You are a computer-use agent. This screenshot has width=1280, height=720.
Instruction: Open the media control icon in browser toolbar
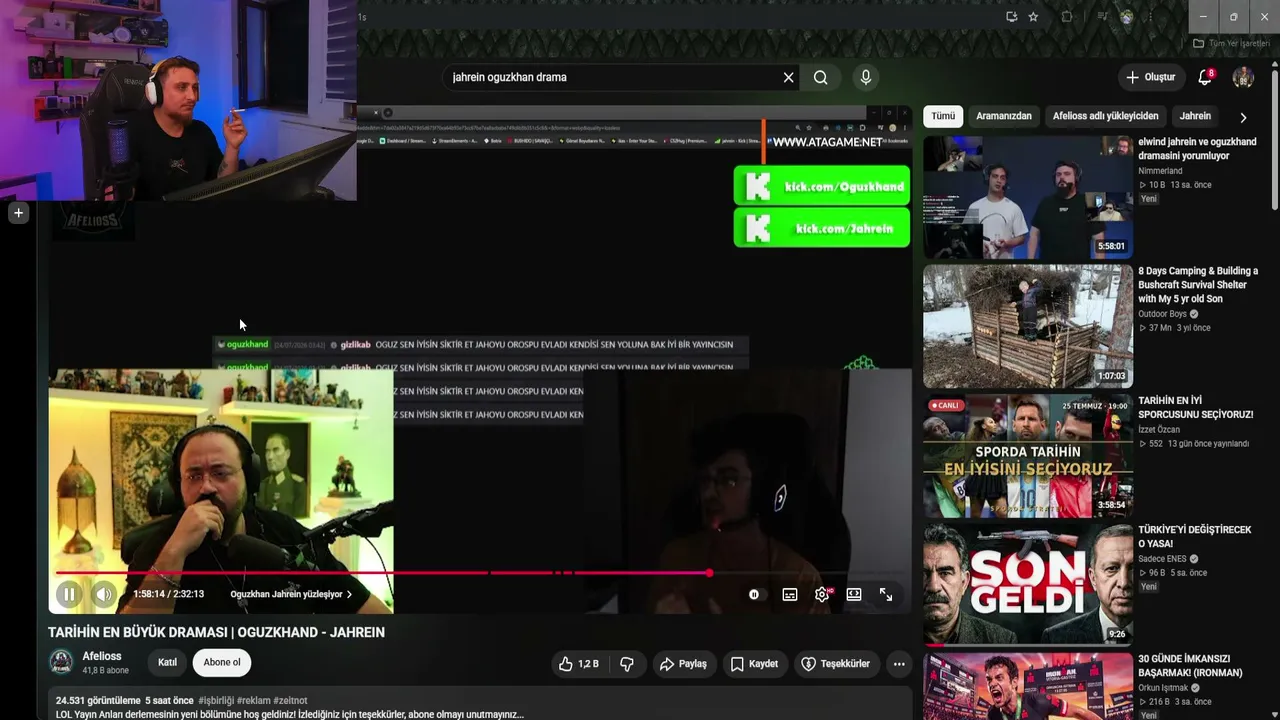[1102, 17]
